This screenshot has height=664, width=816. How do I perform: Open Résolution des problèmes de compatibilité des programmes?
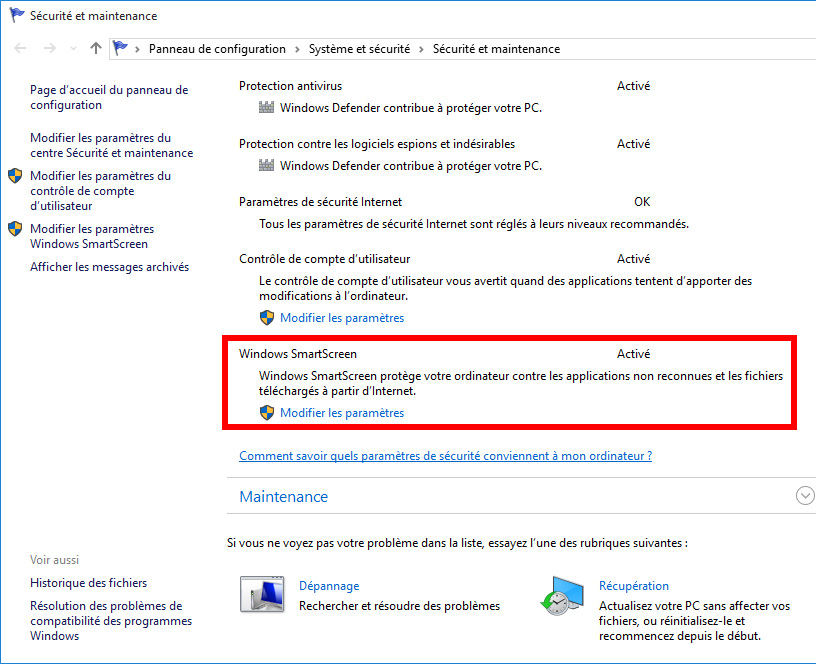(111, 621)
